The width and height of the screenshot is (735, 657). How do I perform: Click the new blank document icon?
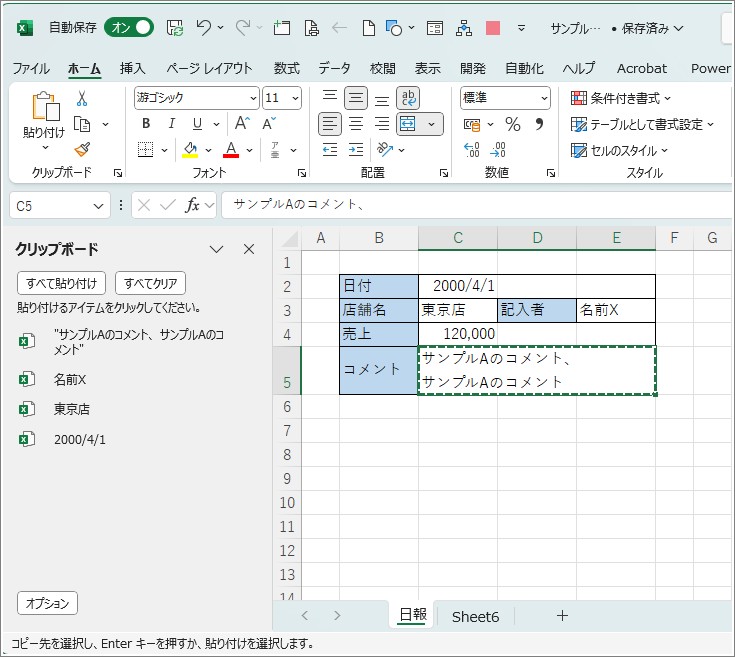[x=369, y=28]
